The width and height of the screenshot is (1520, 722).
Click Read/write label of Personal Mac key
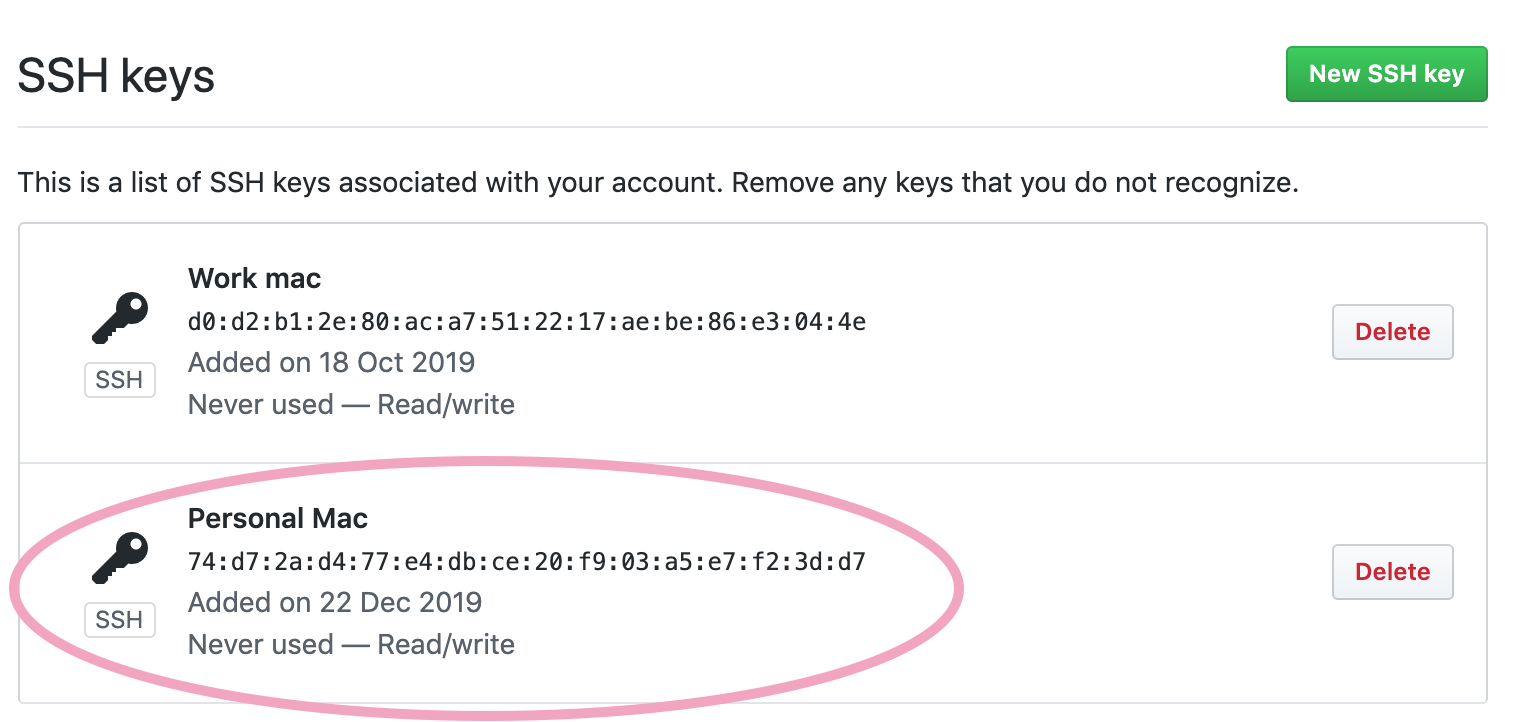446,644
